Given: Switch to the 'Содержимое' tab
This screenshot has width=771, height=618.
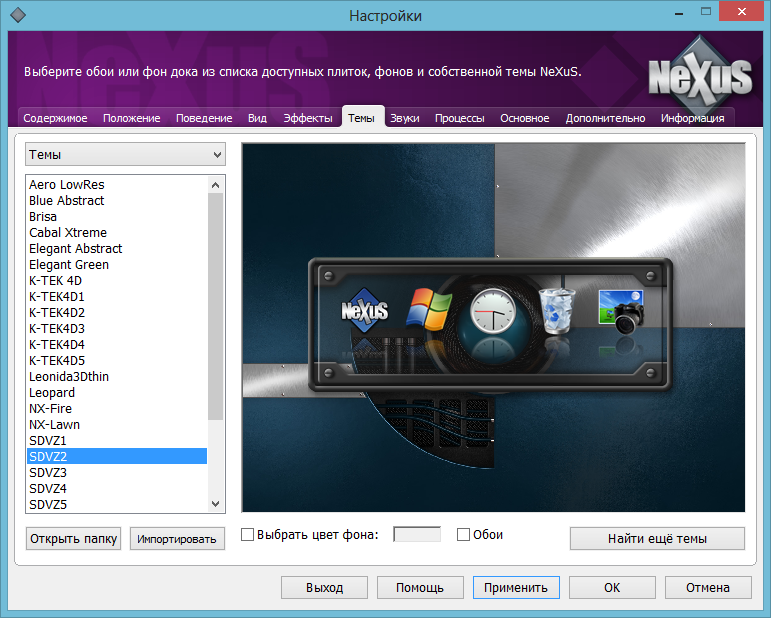Looking at the screenshot, I should pyautogui.click(x=55, y=118).
